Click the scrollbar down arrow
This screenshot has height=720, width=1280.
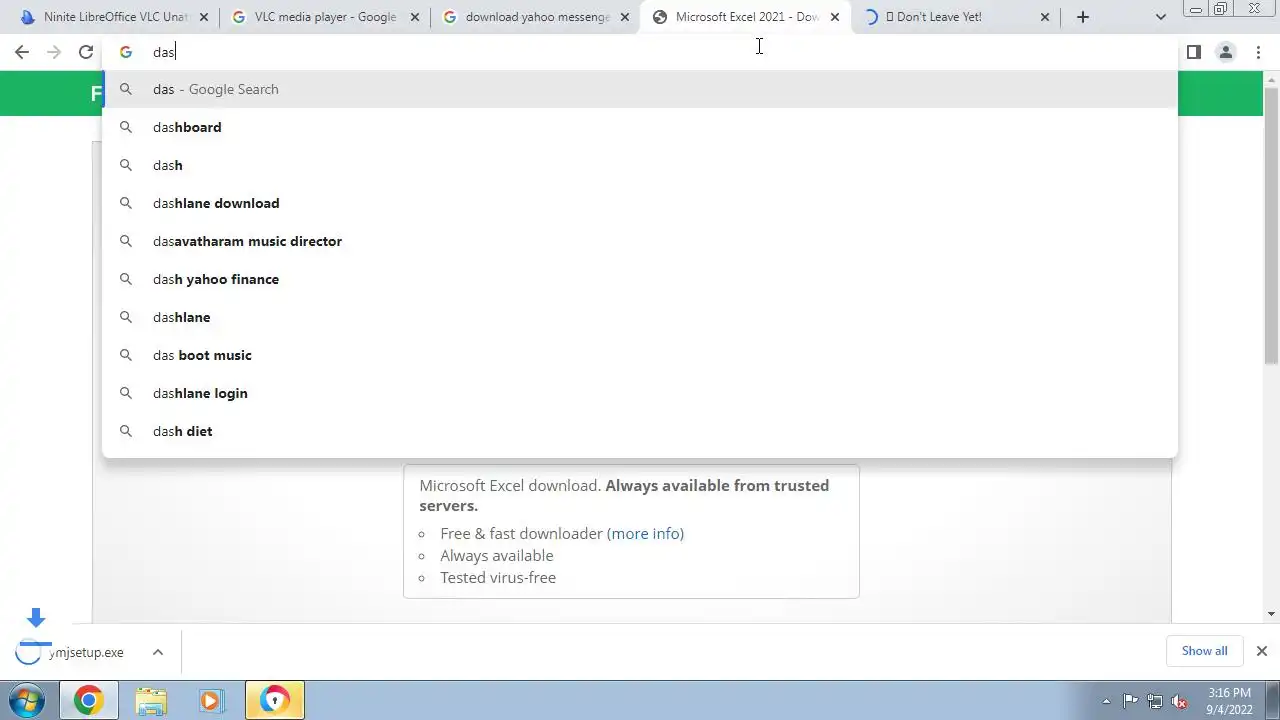point(1271,614)
